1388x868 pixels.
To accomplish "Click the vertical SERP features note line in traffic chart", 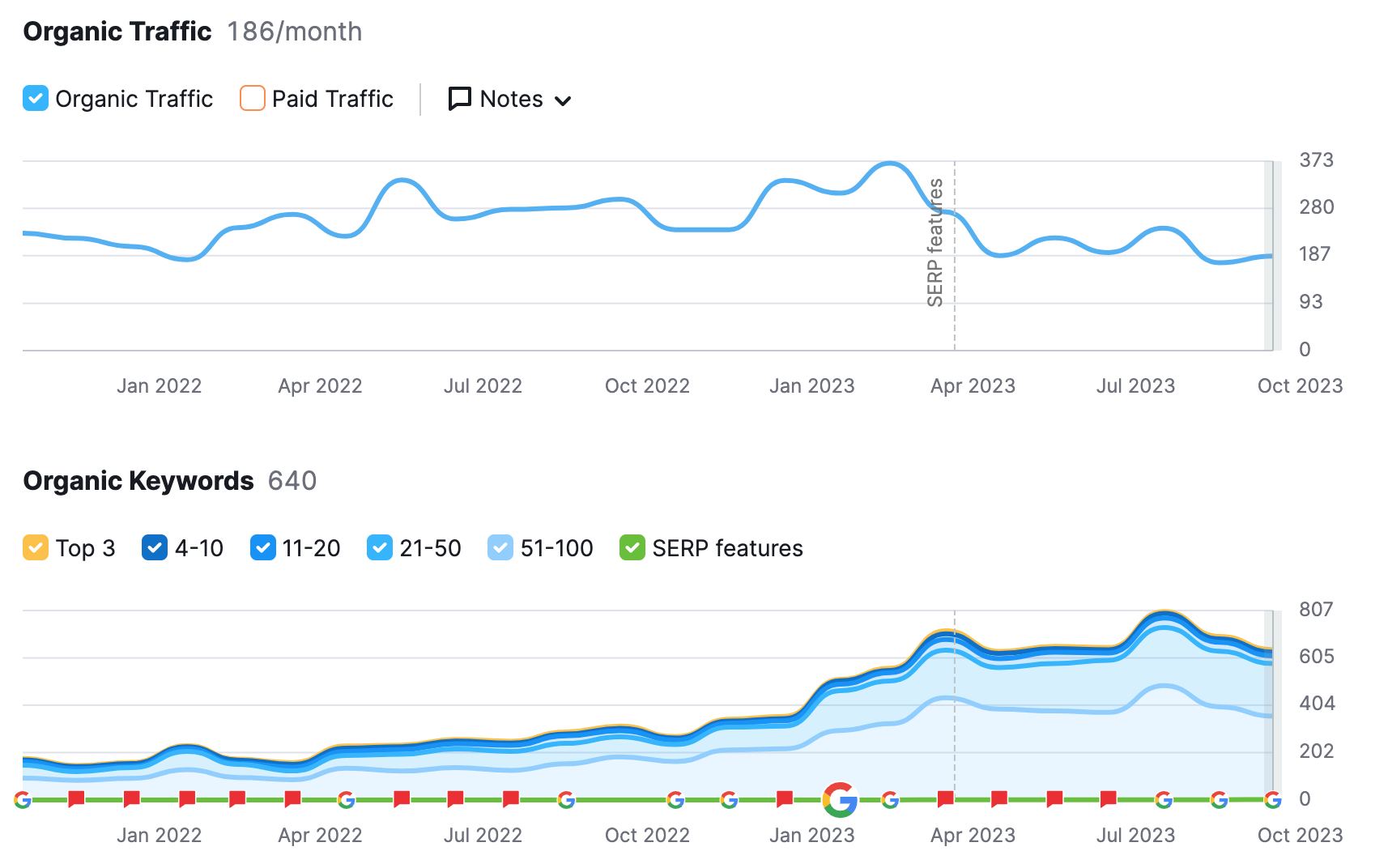I will tap(955, 256).
